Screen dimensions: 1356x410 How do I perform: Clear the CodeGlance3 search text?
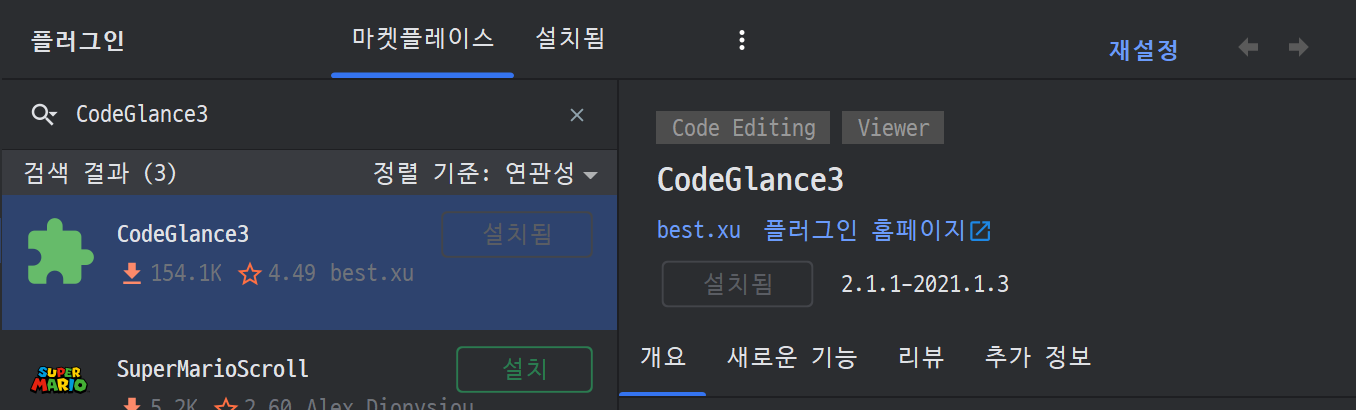(577, 115)
